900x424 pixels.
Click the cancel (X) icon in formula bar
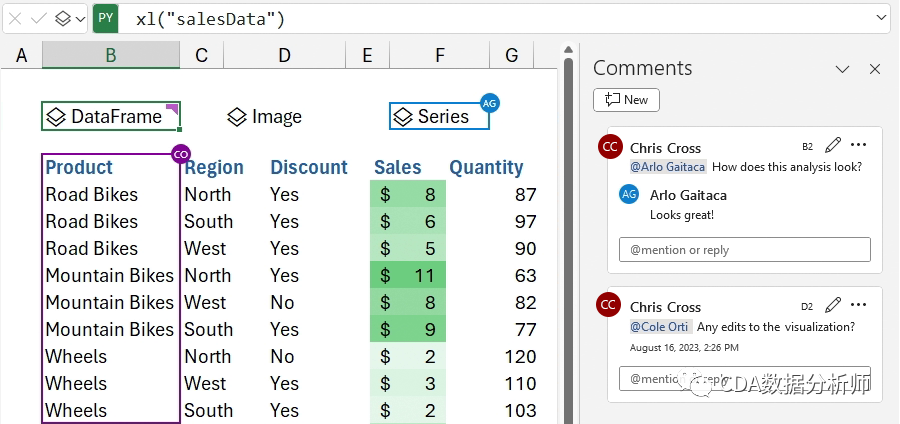coord(15,18)
